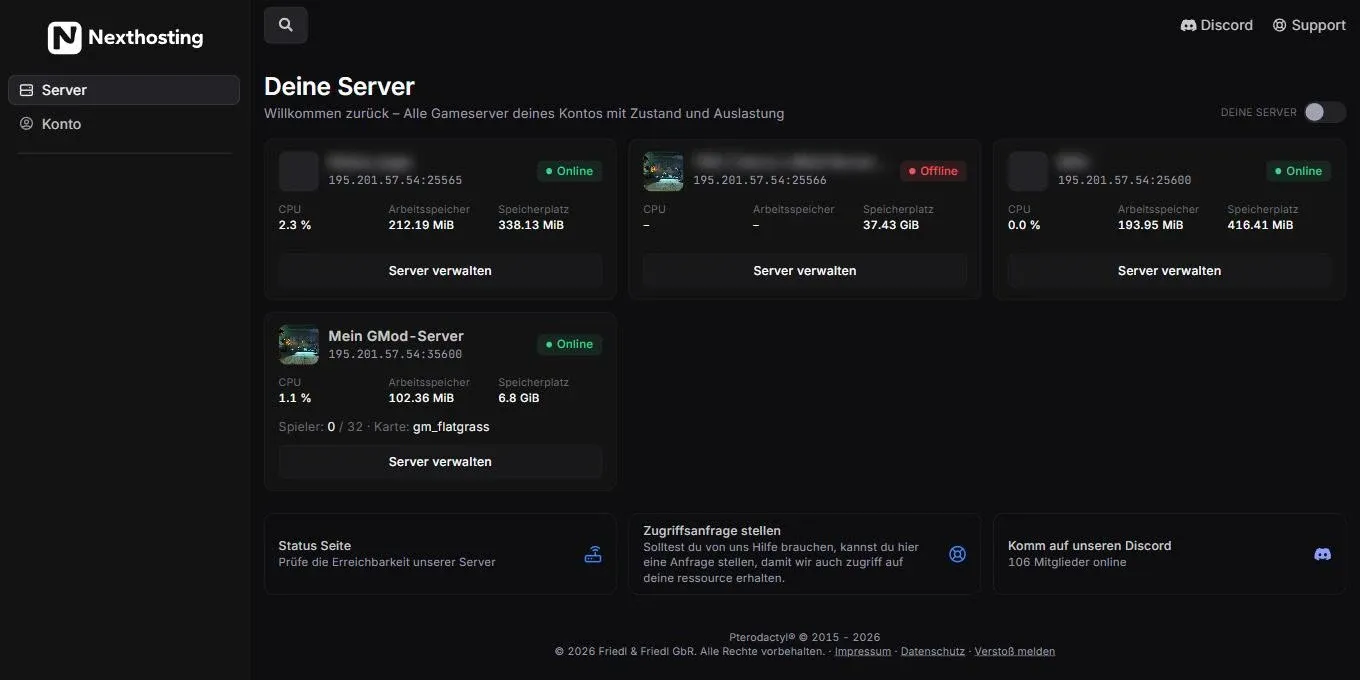This screenshot has width=1360, height=680.
Task: Click the 338.13 MiB storage value
Action: click(x=531, y=225)
